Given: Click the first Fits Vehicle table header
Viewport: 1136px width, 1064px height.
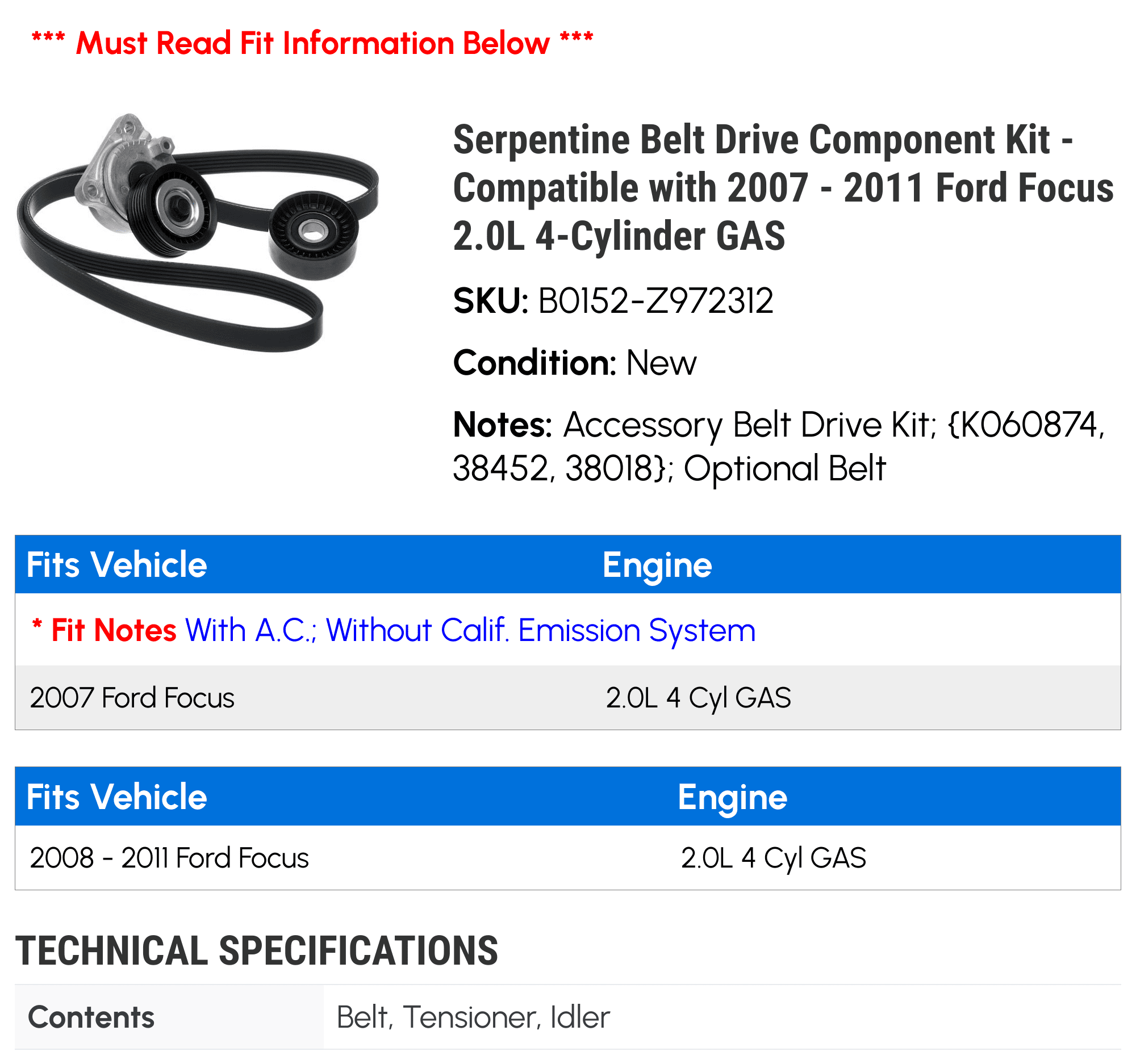Looking at the screenshot, I should pos(116,565).
